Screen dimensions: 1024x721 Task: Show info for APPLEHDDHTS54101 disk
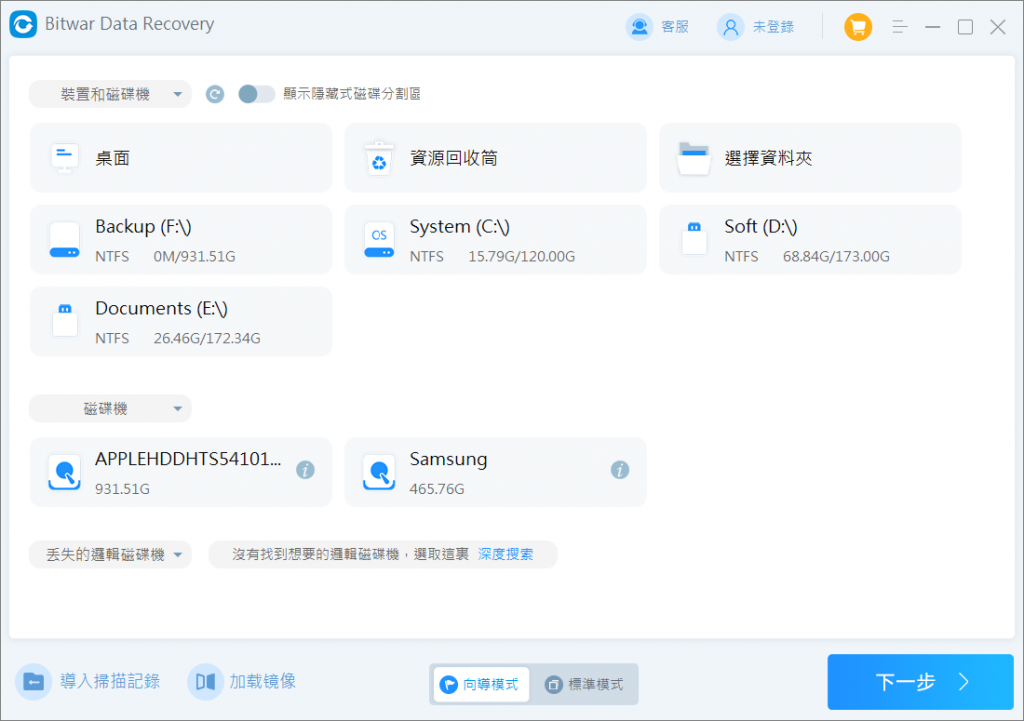click(x=305, y=470)
